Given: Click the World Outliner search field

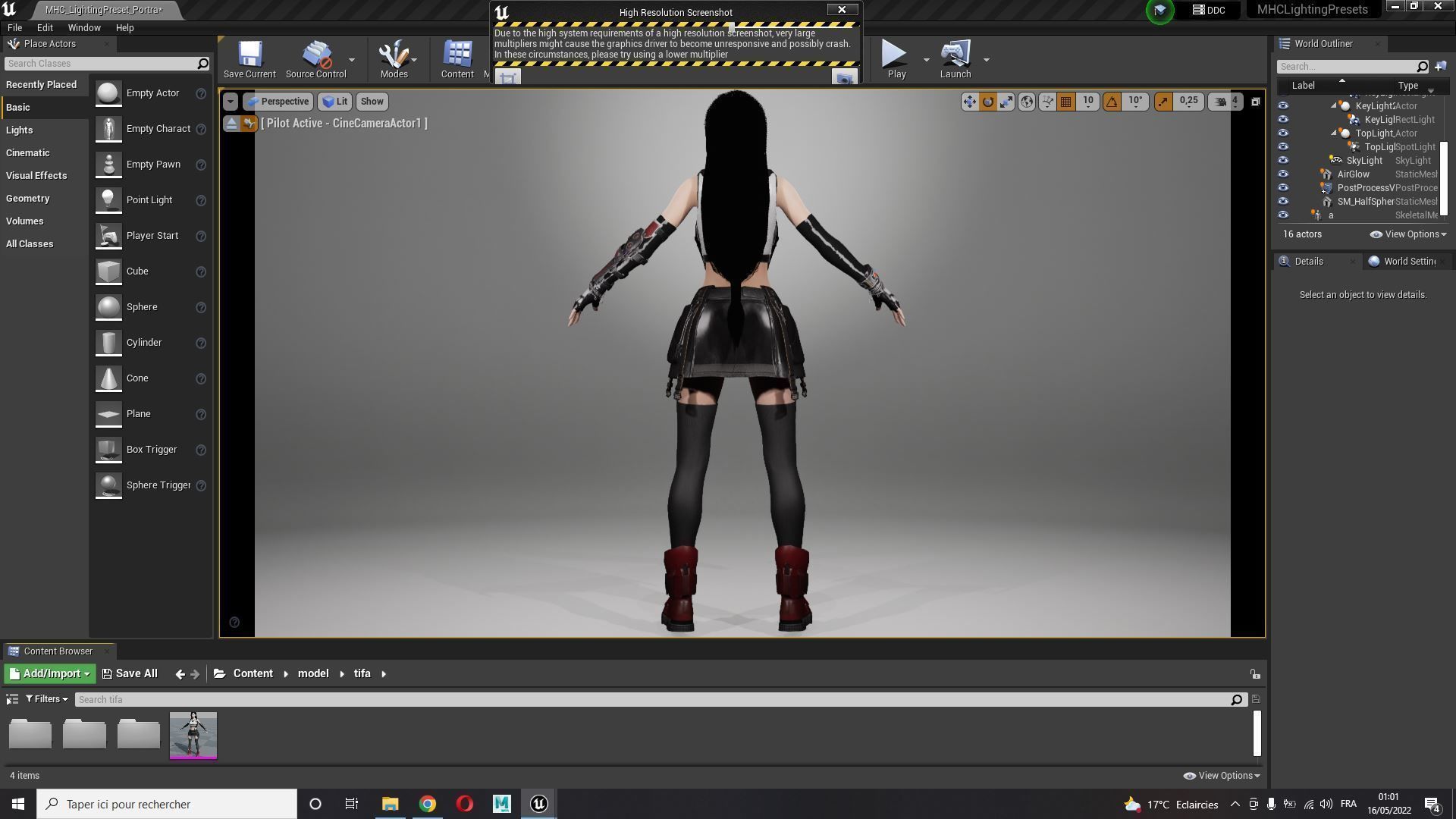Looking at the screenshot, I should click(1354, 67).
